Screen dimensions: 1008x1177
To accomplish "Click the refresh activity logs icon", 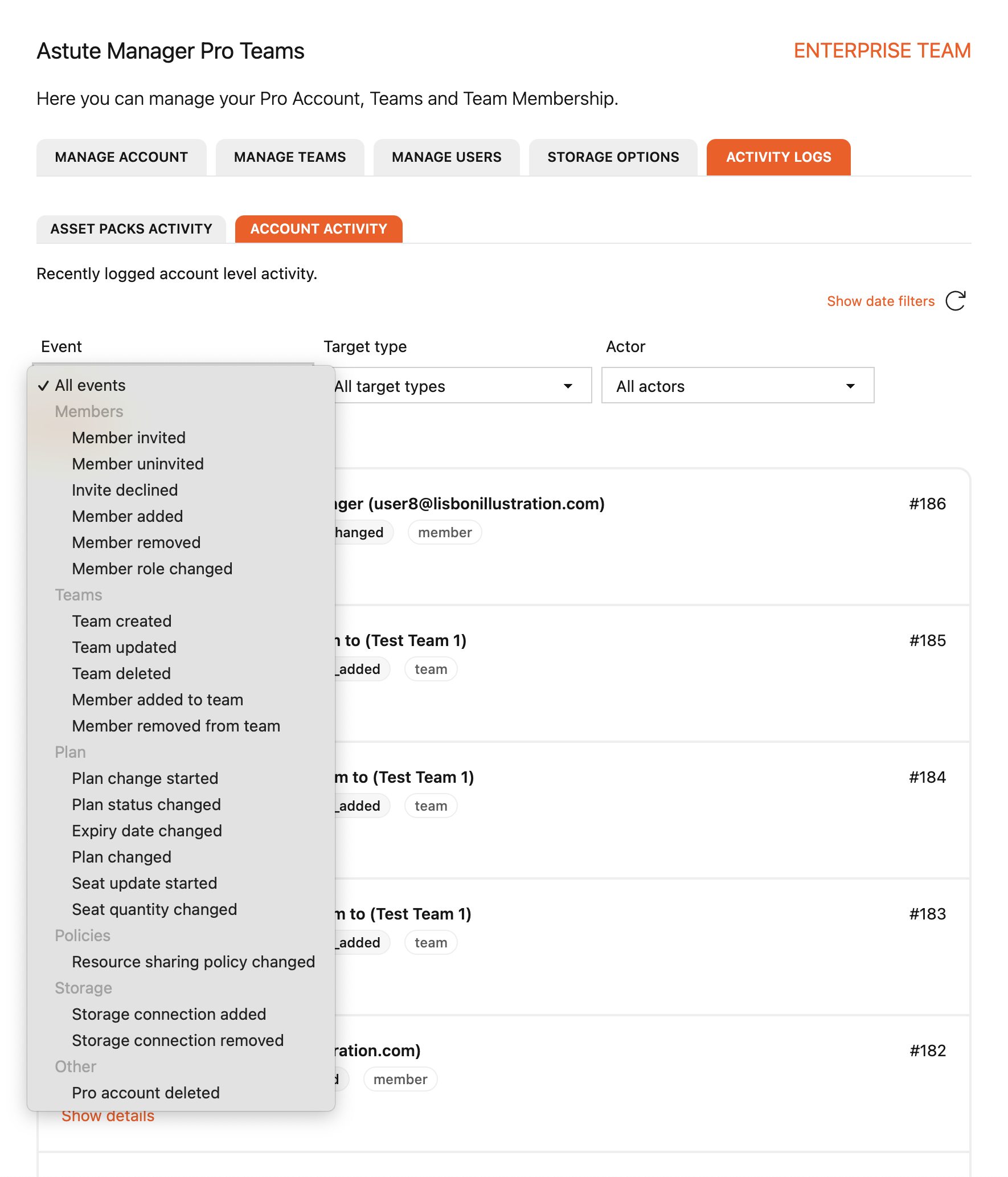I will click(x=956, y=301).
